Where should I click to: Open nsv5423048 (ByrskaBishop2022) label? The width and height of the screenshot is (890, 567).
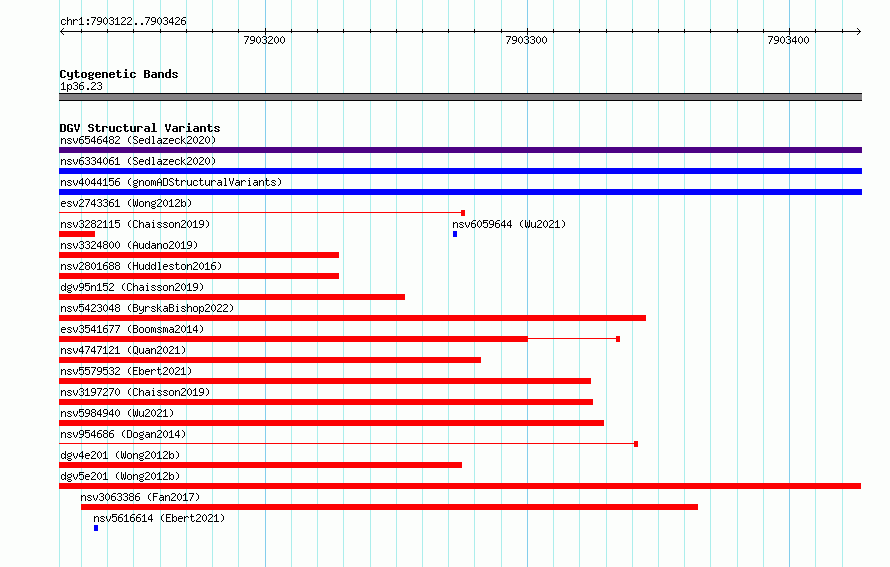[147, 308]
